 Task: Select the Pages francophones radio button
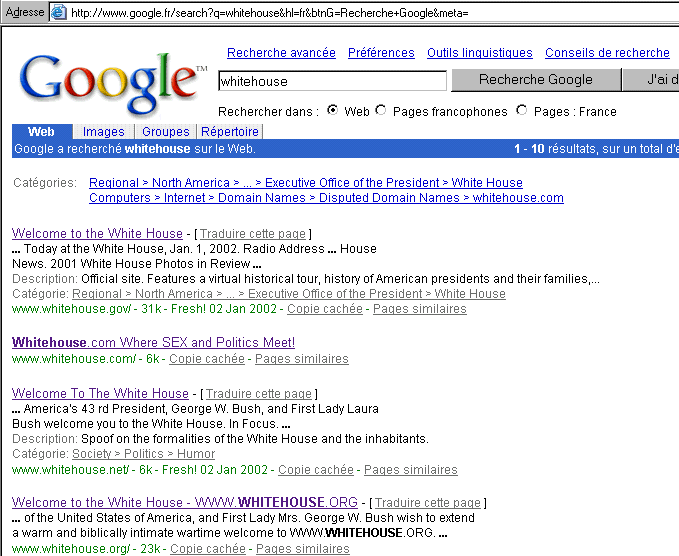pos(381,110)
